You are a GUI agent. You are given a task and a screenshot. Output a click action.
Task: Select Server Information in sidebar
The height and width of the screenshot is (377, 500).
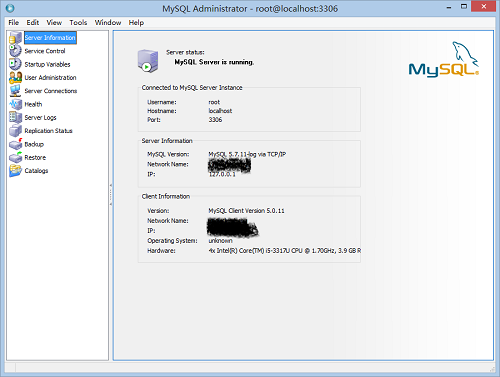coord(50,38)
